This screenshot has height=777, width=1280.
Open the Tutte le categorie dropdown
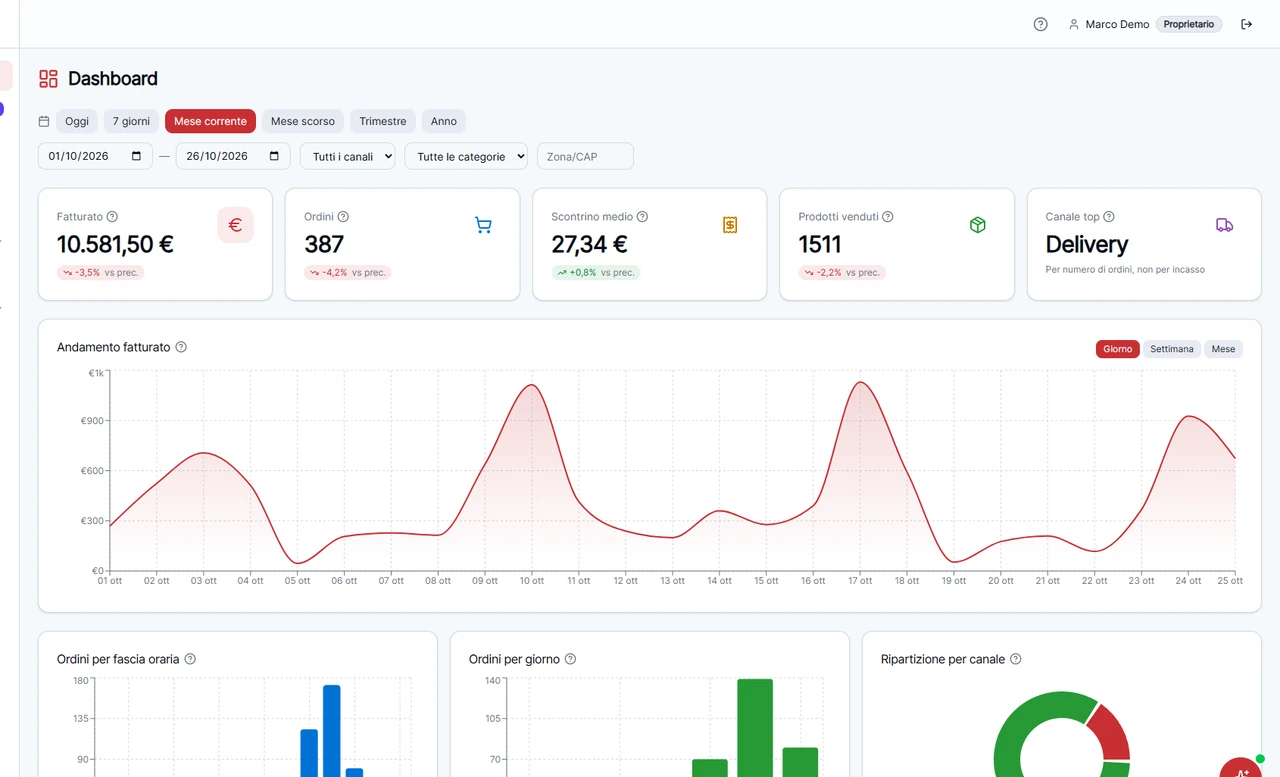coord(466,156)
